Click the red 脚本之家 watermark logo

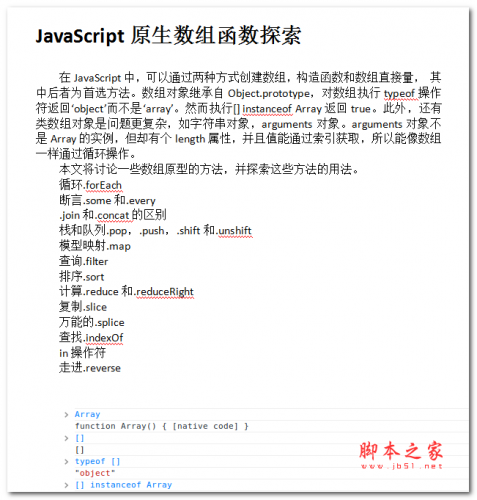point(401,451)
